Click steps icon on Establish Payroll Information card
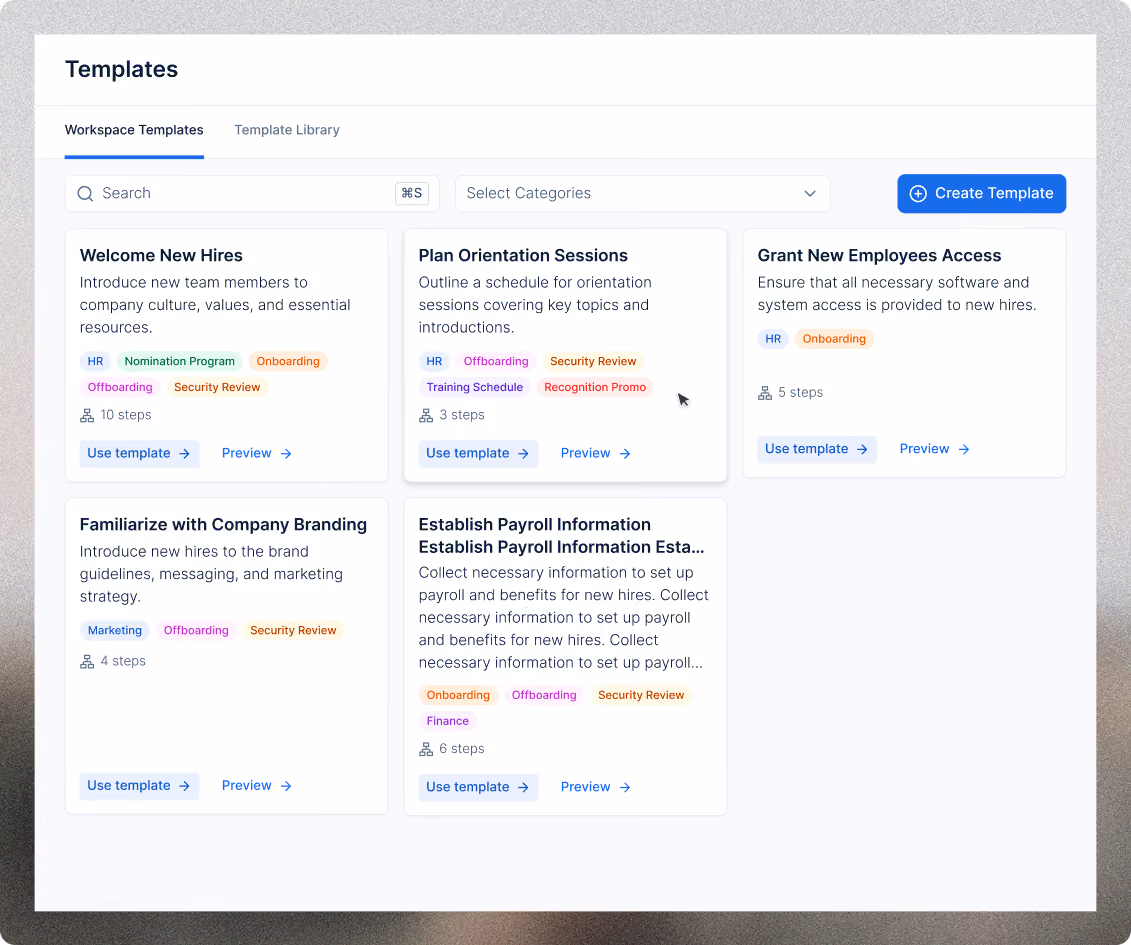 (426, 750)
